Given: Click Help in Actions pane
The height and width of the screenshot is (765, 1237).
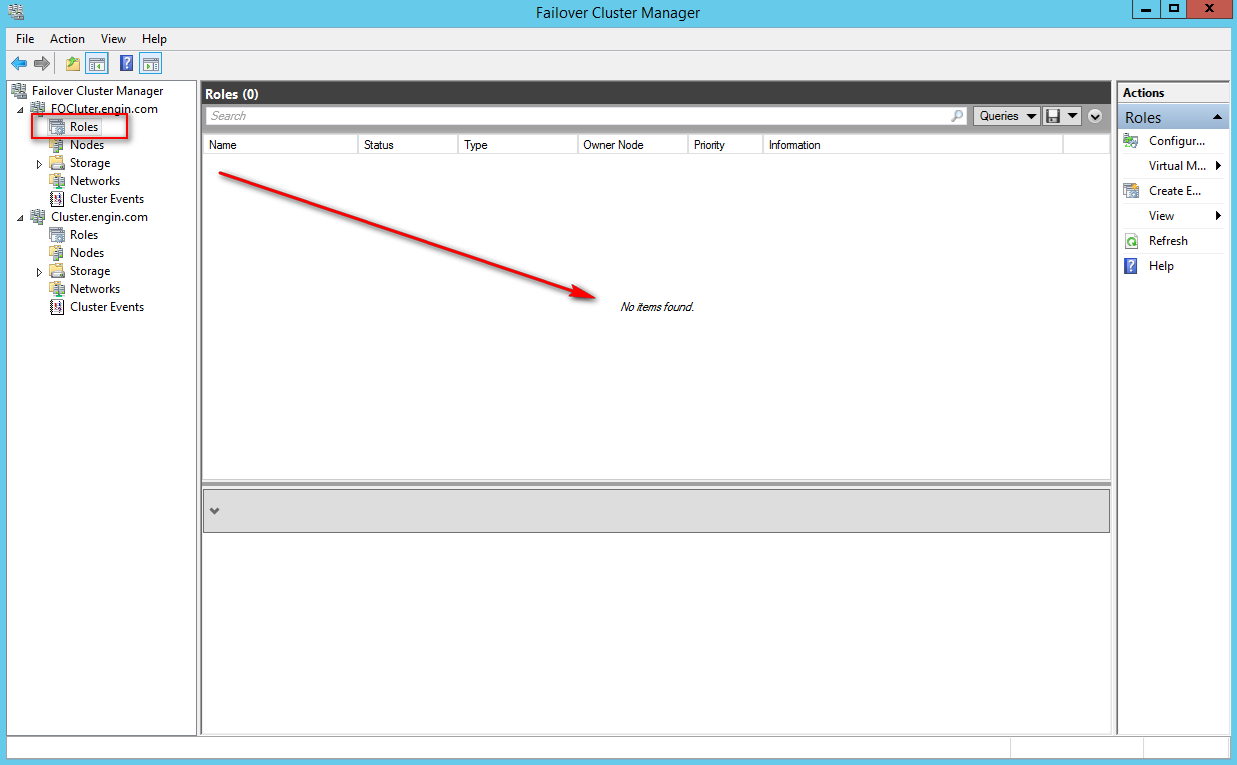Looking at the screenshot, I should (1161, 266).
